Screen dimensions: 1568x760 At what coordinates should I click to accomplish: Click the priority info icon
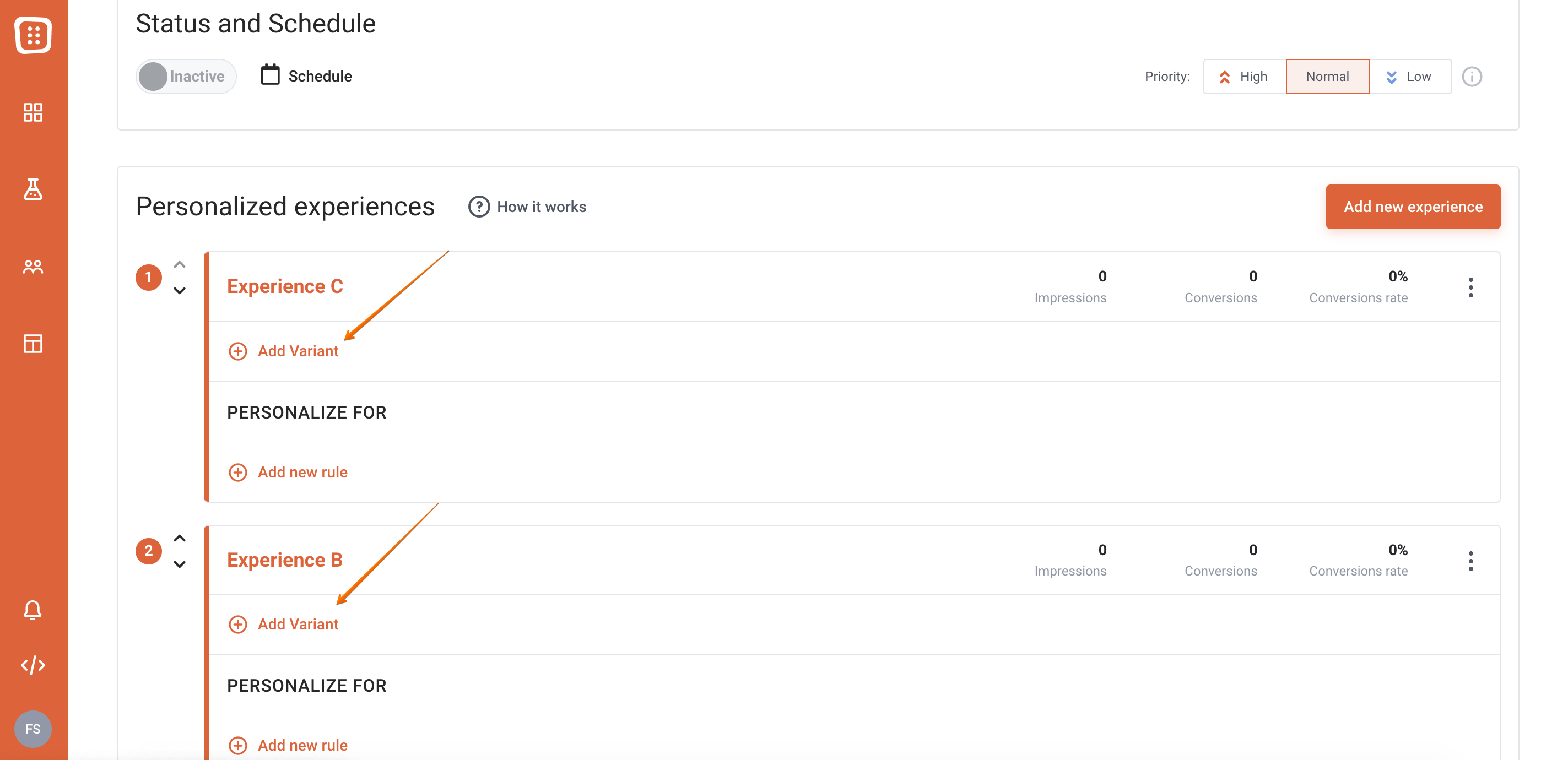[1472, 77]
